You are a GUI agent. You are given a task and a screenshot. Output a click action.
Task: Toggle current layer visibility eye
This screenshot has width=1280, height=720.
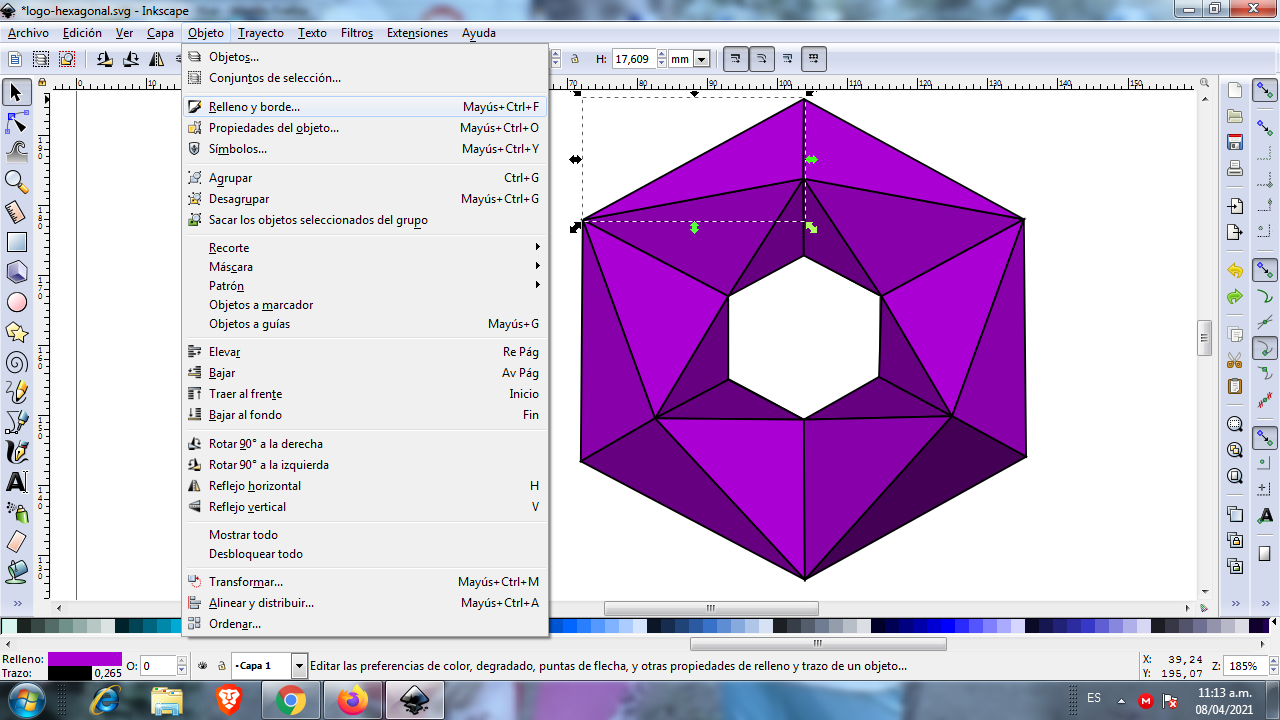[x=203, y=665]
